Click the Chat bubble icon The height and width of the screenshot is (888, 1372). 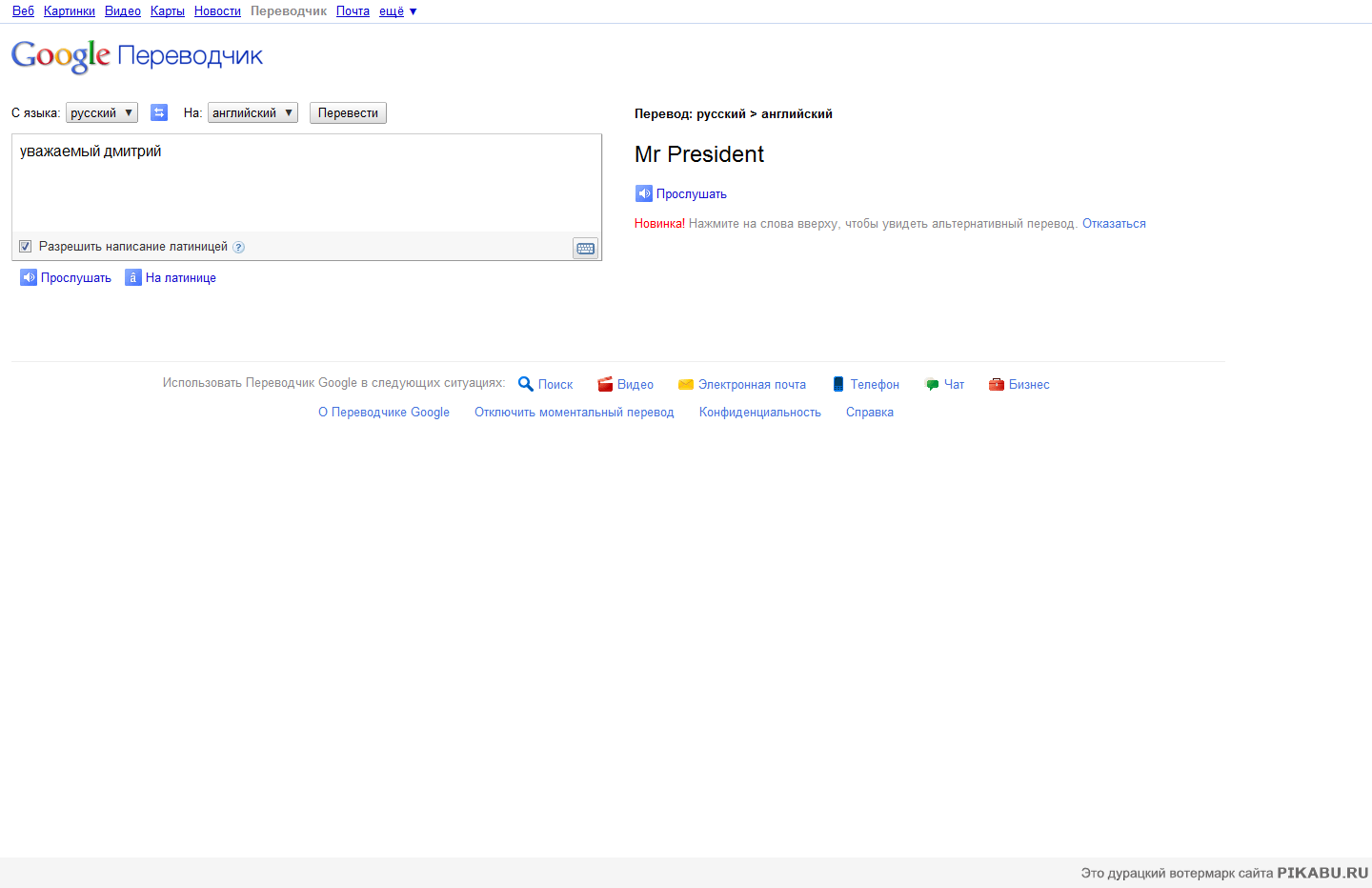tap(932, 384)
